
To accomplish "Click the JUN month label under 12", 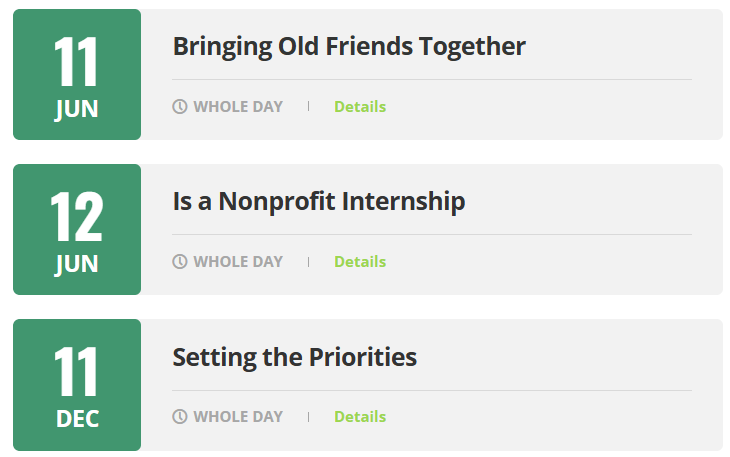I will [x=77, y=264].
